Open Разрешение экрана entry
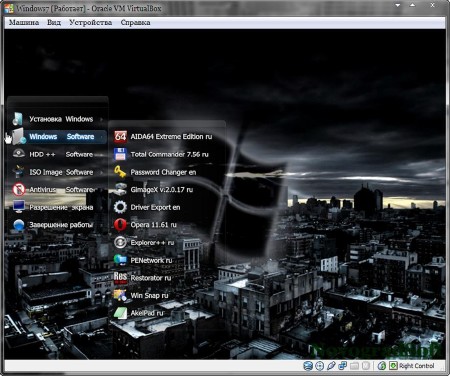450x376 pixels. pos(57,207)
